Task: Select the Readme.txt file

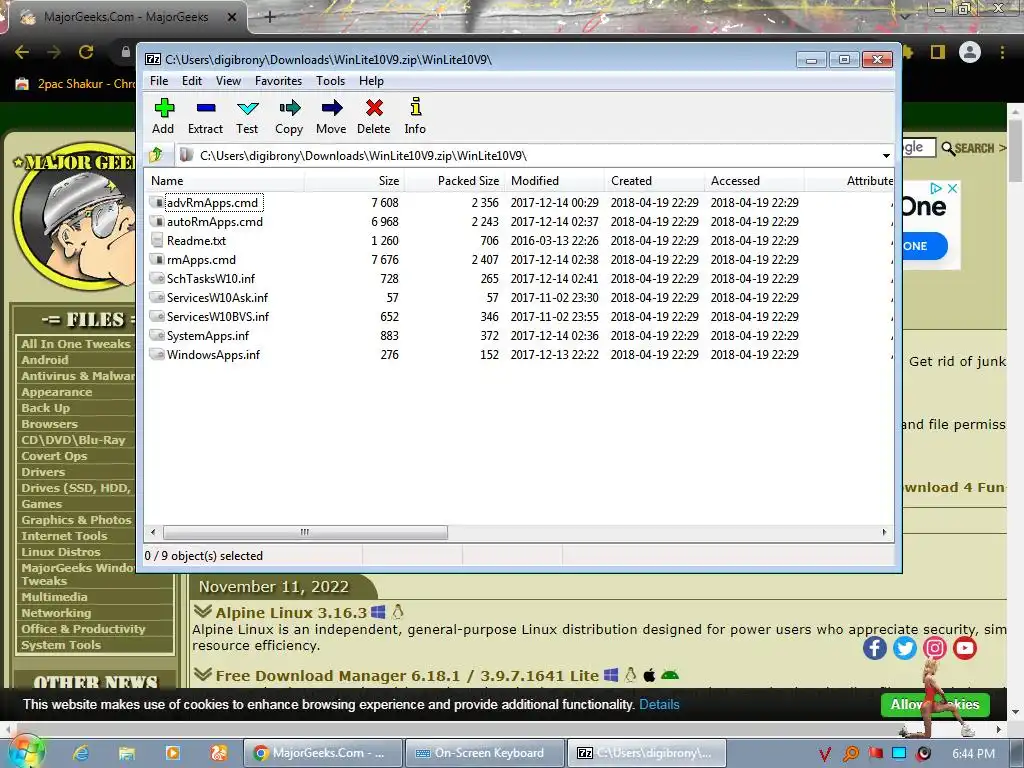Action: (x=196, y=240)
